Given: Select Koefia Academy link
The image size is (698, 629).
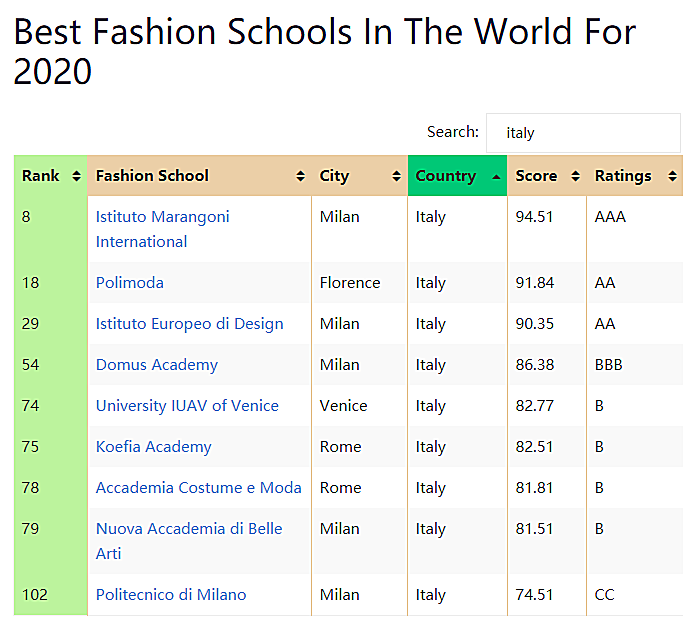Looking at the screenshot, I should click(x=154, y=446).
